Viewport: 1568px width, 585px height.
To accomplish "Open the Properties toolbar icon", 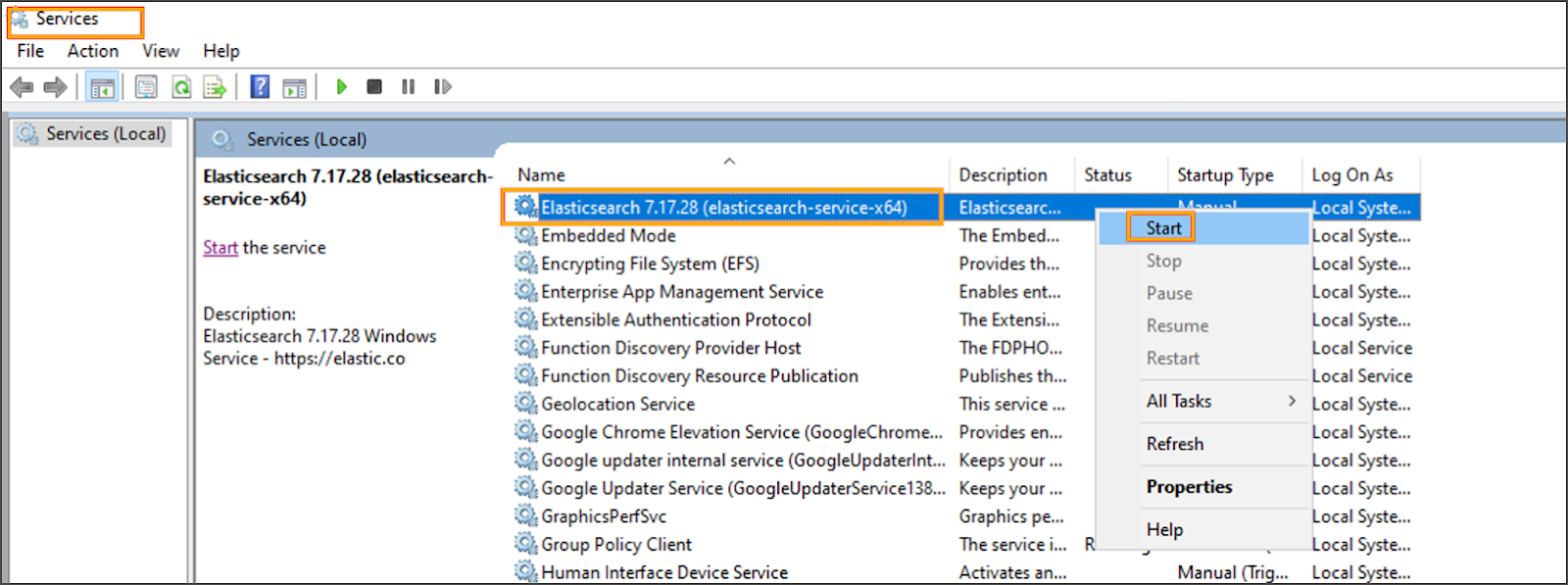I will pyautogui.click(x=146, y=87).
